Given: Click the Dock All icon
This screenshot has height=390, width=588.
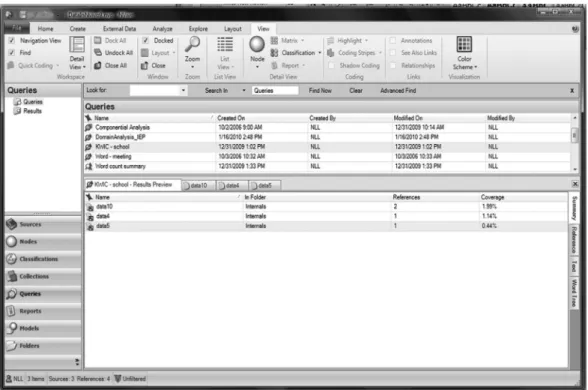Looking at the screenshot, I should (x=98, y=40).
